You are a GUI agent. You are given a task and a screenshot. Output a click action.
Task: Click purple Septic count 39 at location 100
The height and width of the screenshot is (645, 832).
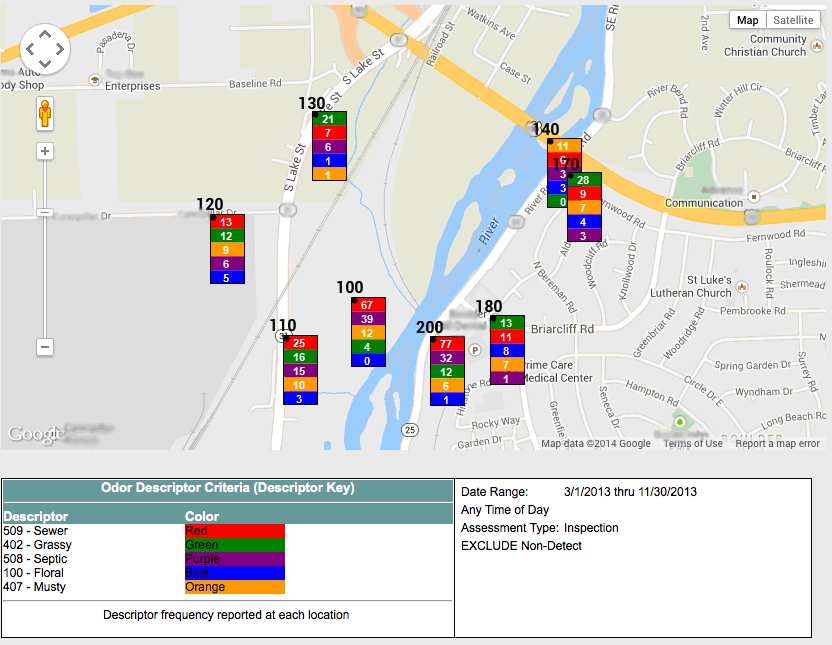(x=368, y=319)
